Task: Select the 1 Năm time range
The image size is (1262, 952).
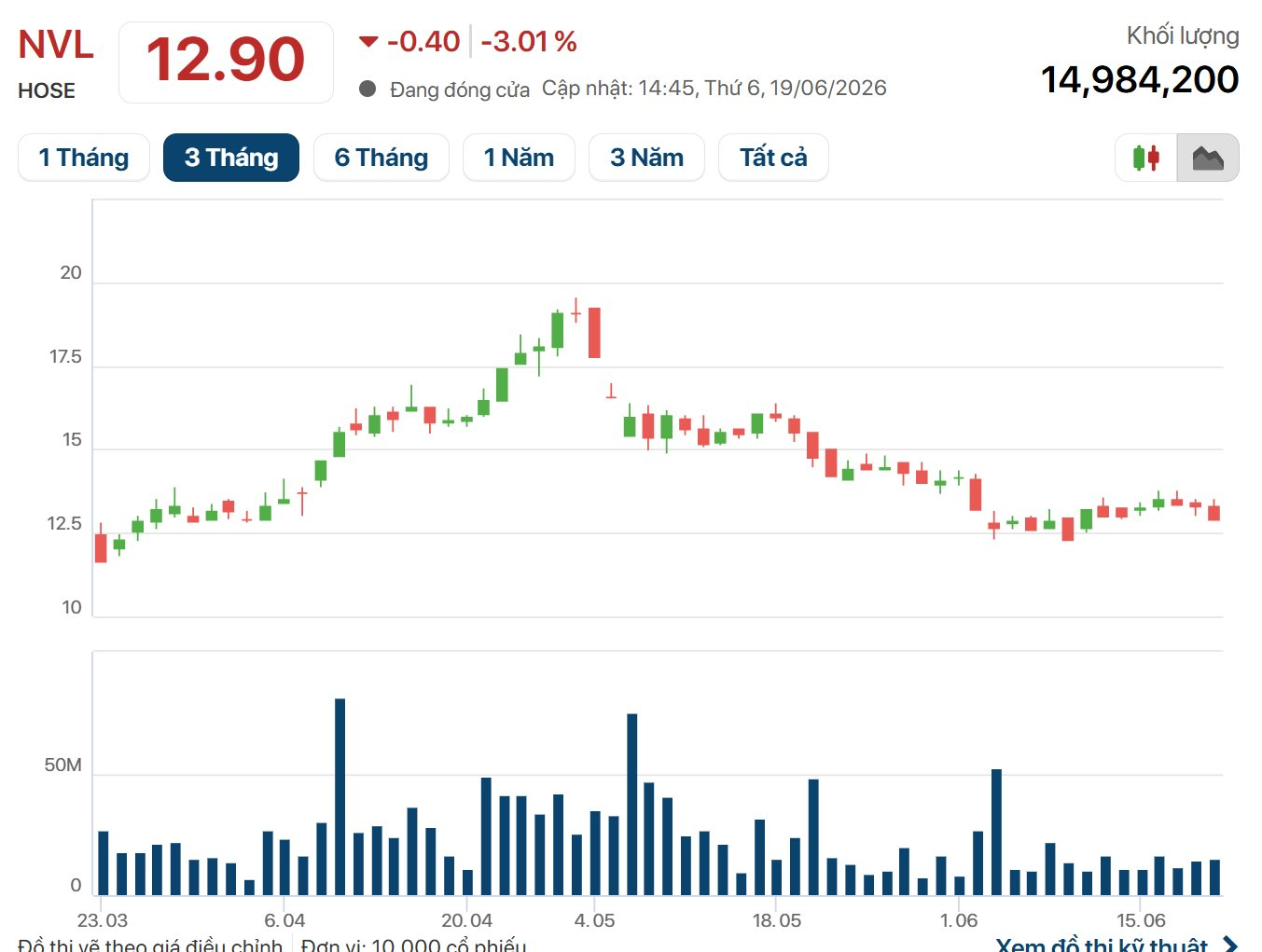Action: [x=519, y=158]
